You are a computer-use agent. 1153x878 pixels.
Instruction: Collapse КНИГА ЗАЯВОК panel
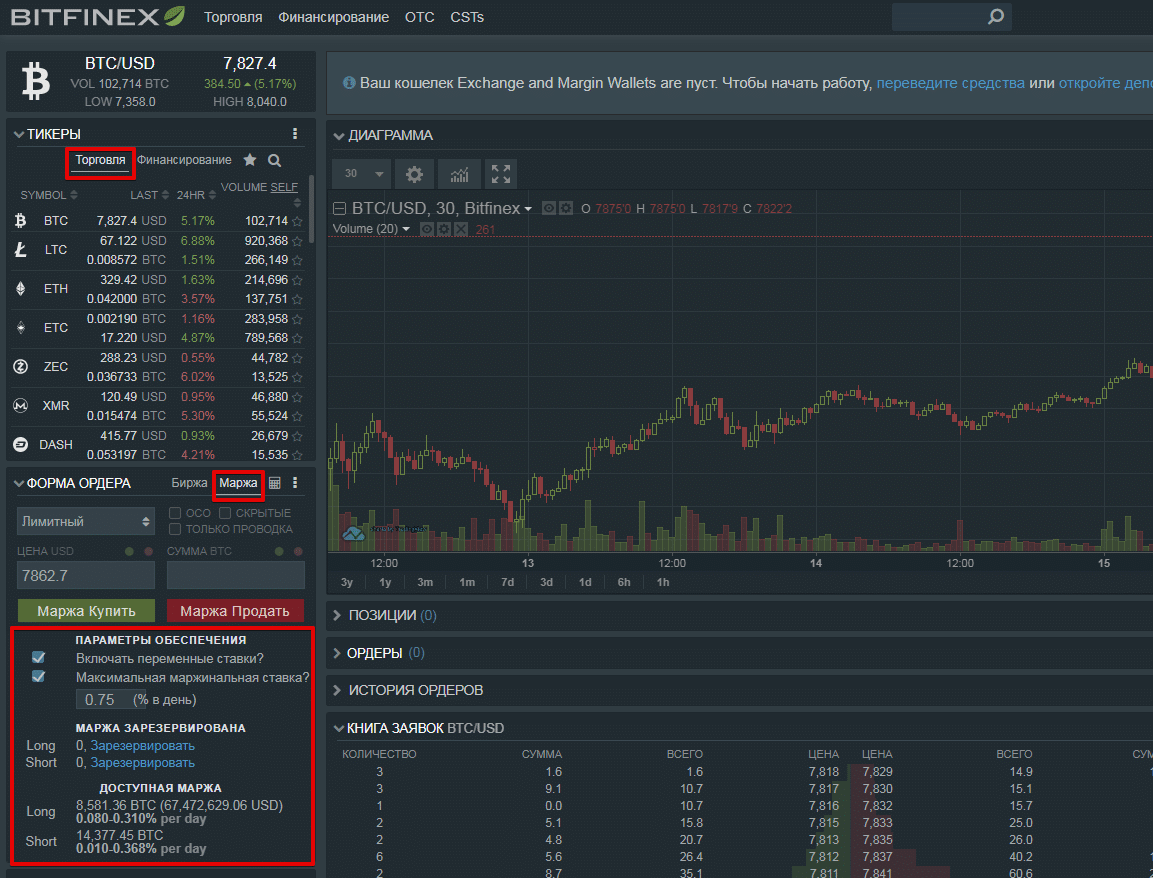click(339, 728)
